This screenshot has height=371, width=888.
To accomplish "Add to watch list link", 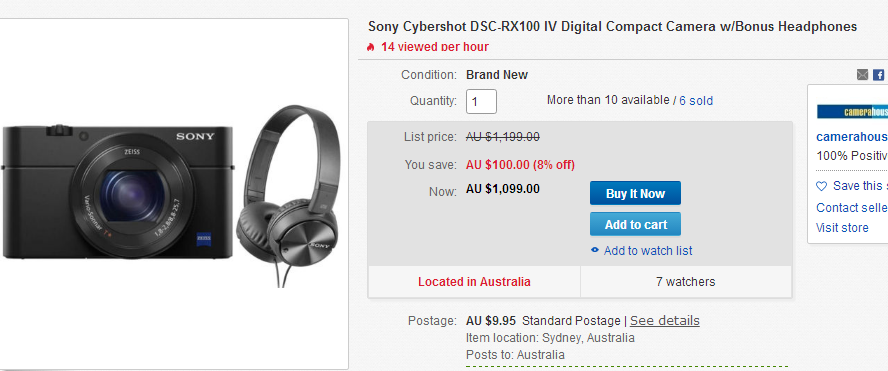I will pos(648,250).
